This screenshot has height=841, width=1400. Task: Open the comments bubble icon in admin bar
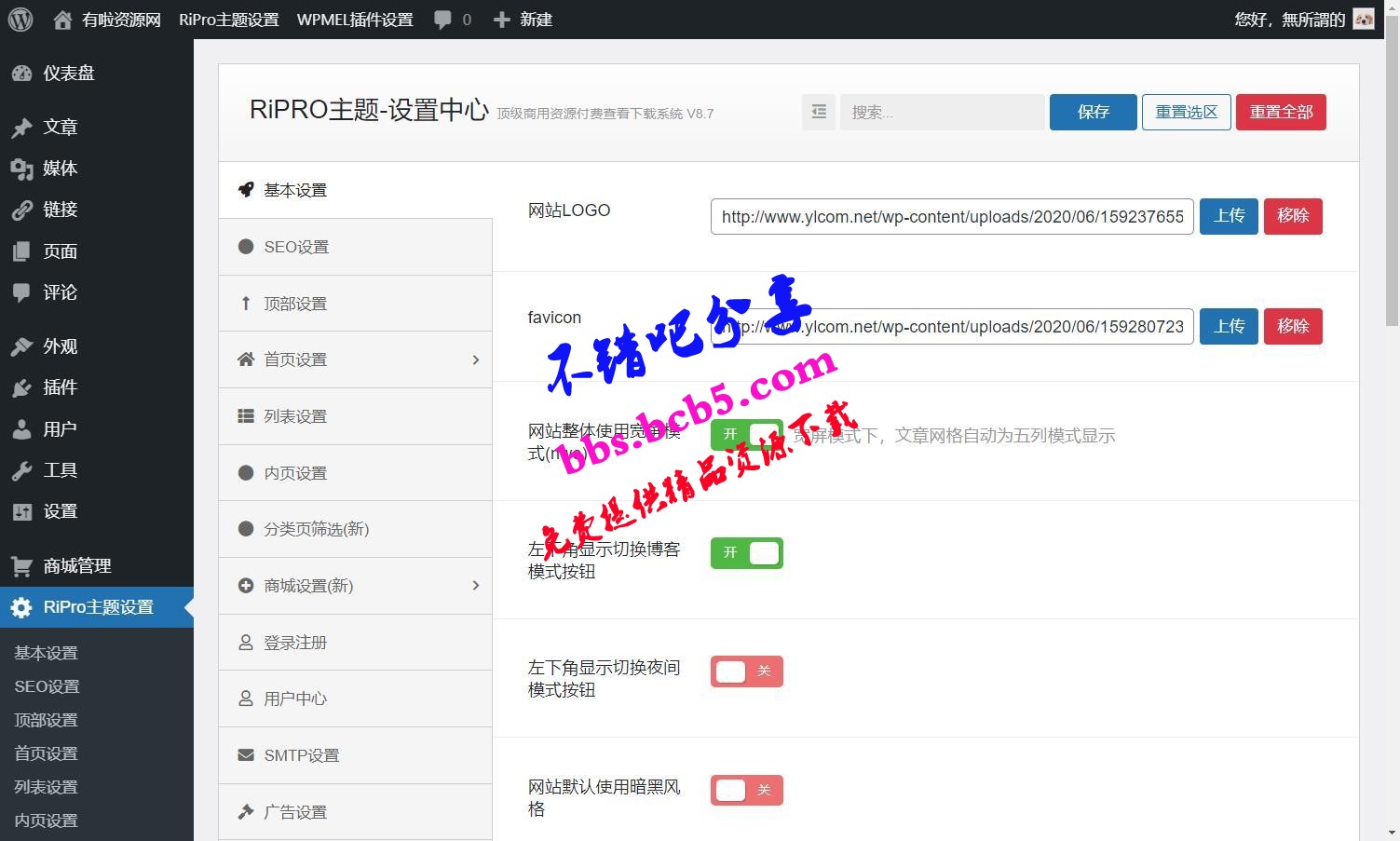[x=442, y=20]
